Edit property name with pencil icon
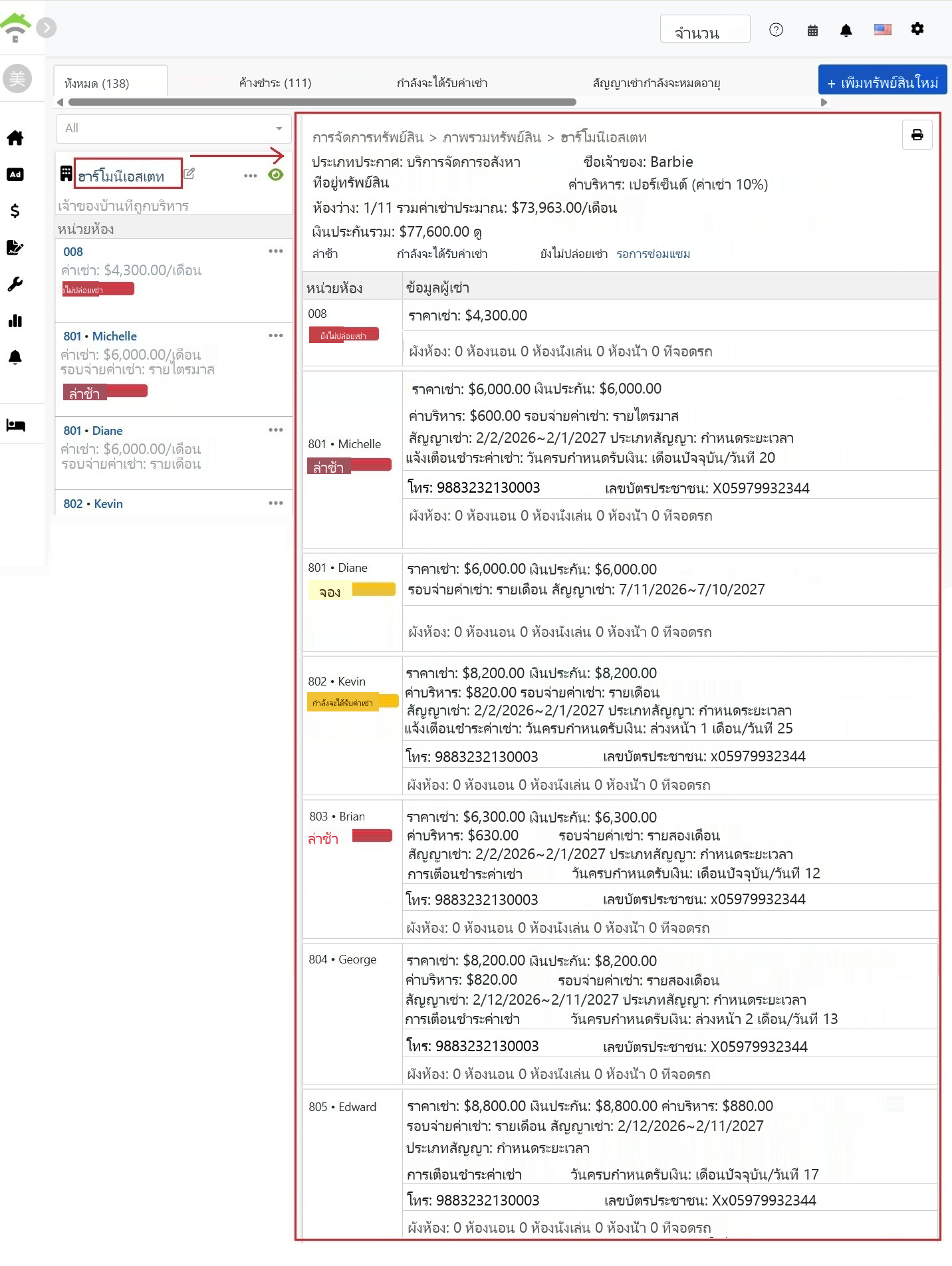This screenshot has height=1266, width=952. pyautogui.click(x=189, y=174)
